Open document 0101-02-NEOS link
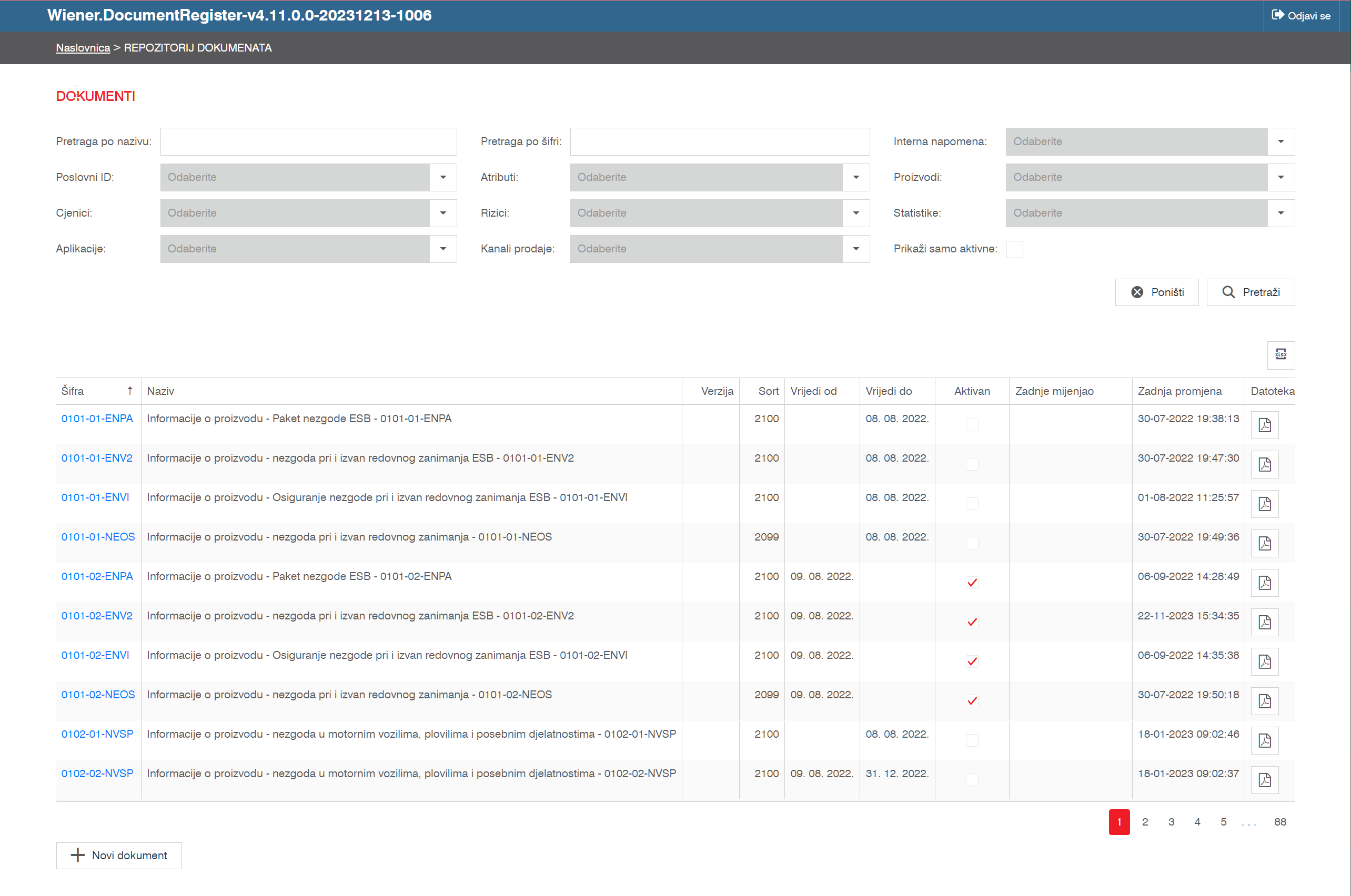This screenshot has height=896, width=1351. 98,694
